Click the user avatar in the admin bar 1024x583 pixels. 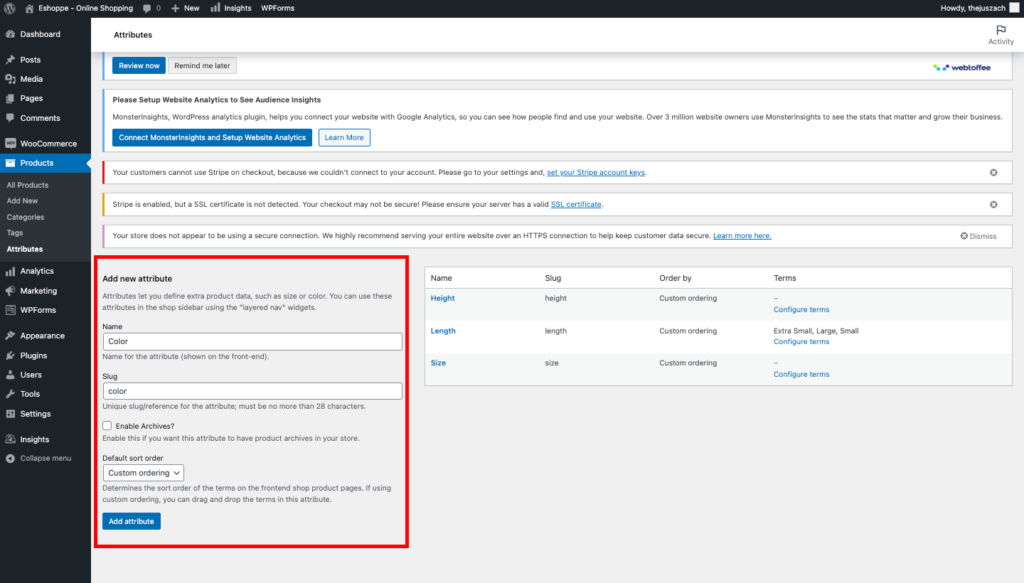tap(1014, 8)
